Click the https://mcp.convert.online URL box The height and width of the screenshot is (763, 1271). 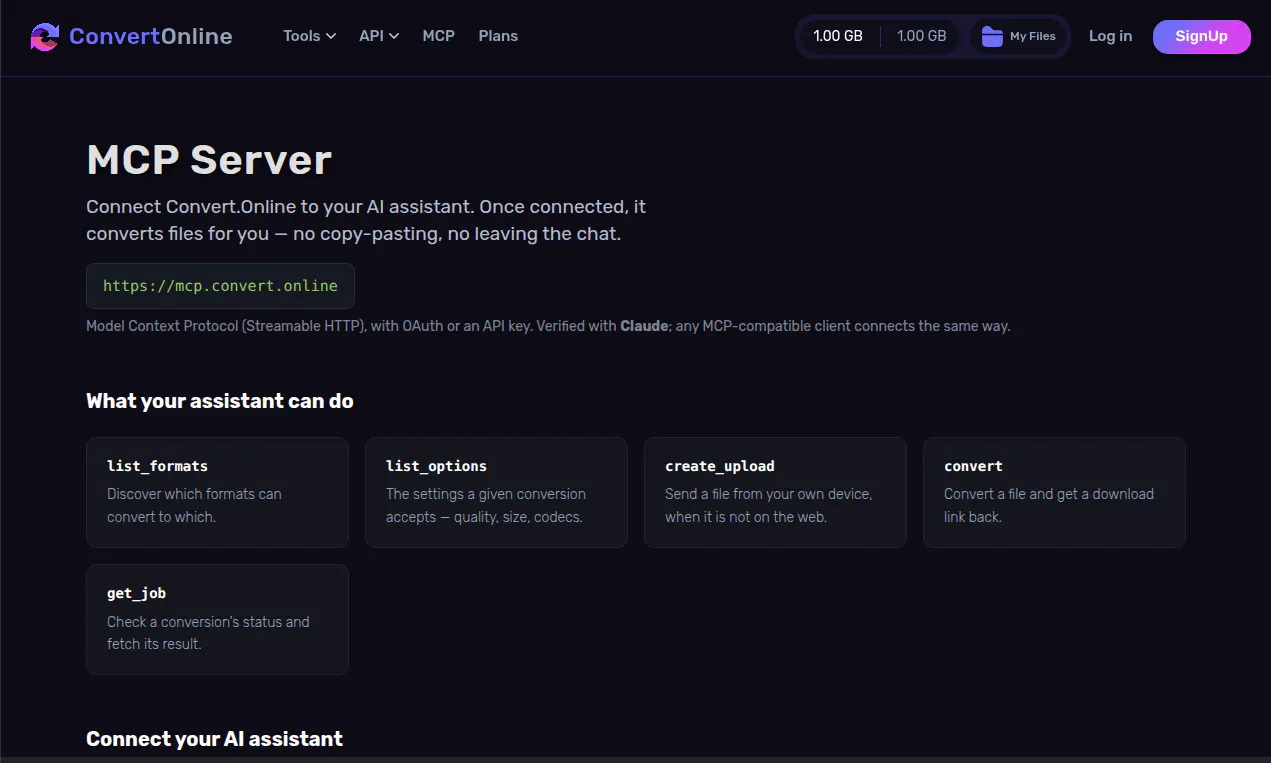(x=220, y=286)
